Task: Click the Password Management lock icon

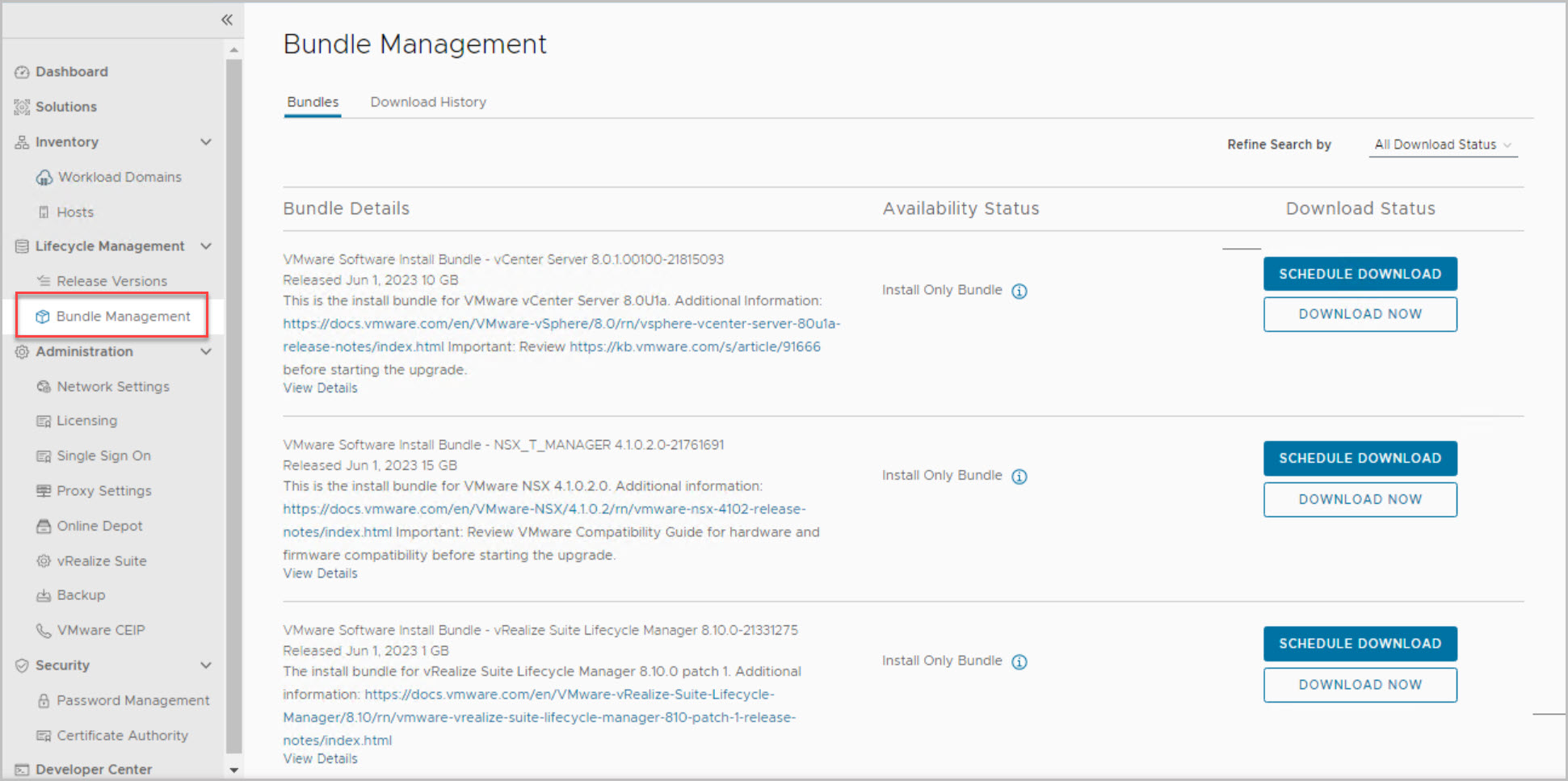Action: pyautogui.click(x=44, y=701)
